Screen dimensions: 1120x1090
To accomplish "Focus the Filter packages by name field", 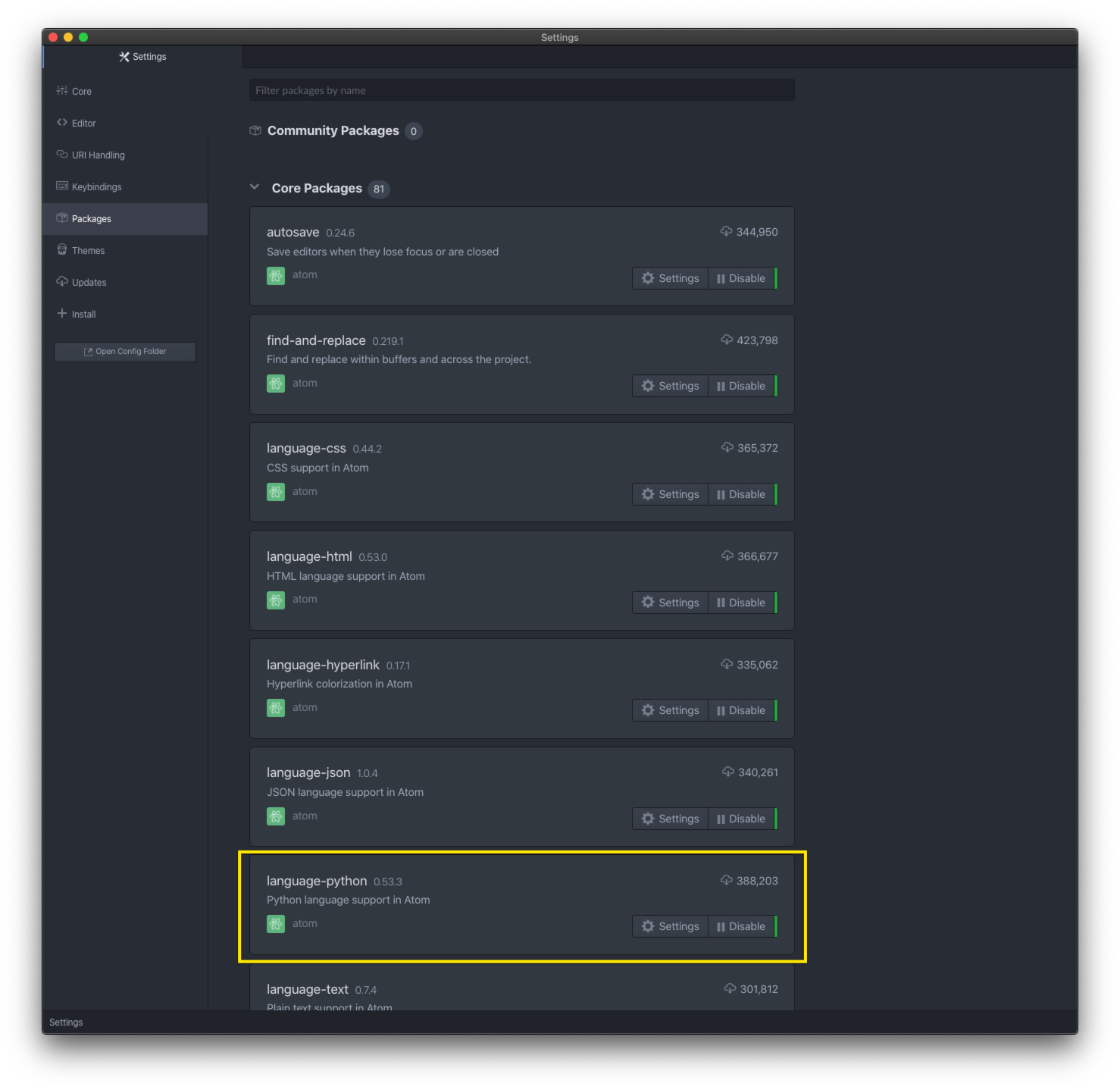I will [x=522, y=90].
